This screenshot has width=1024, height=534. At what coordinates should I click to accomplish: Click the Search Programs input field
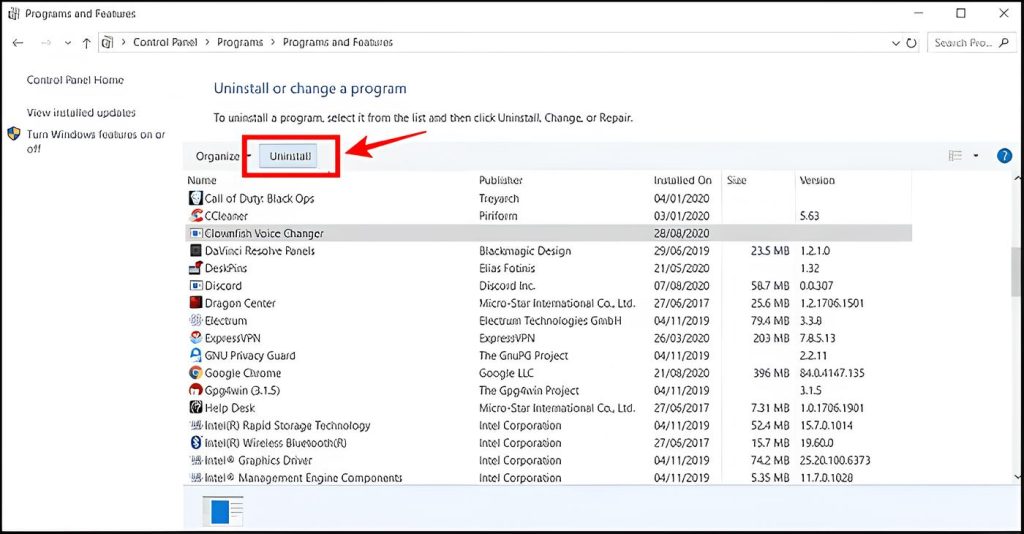[970, 43]
